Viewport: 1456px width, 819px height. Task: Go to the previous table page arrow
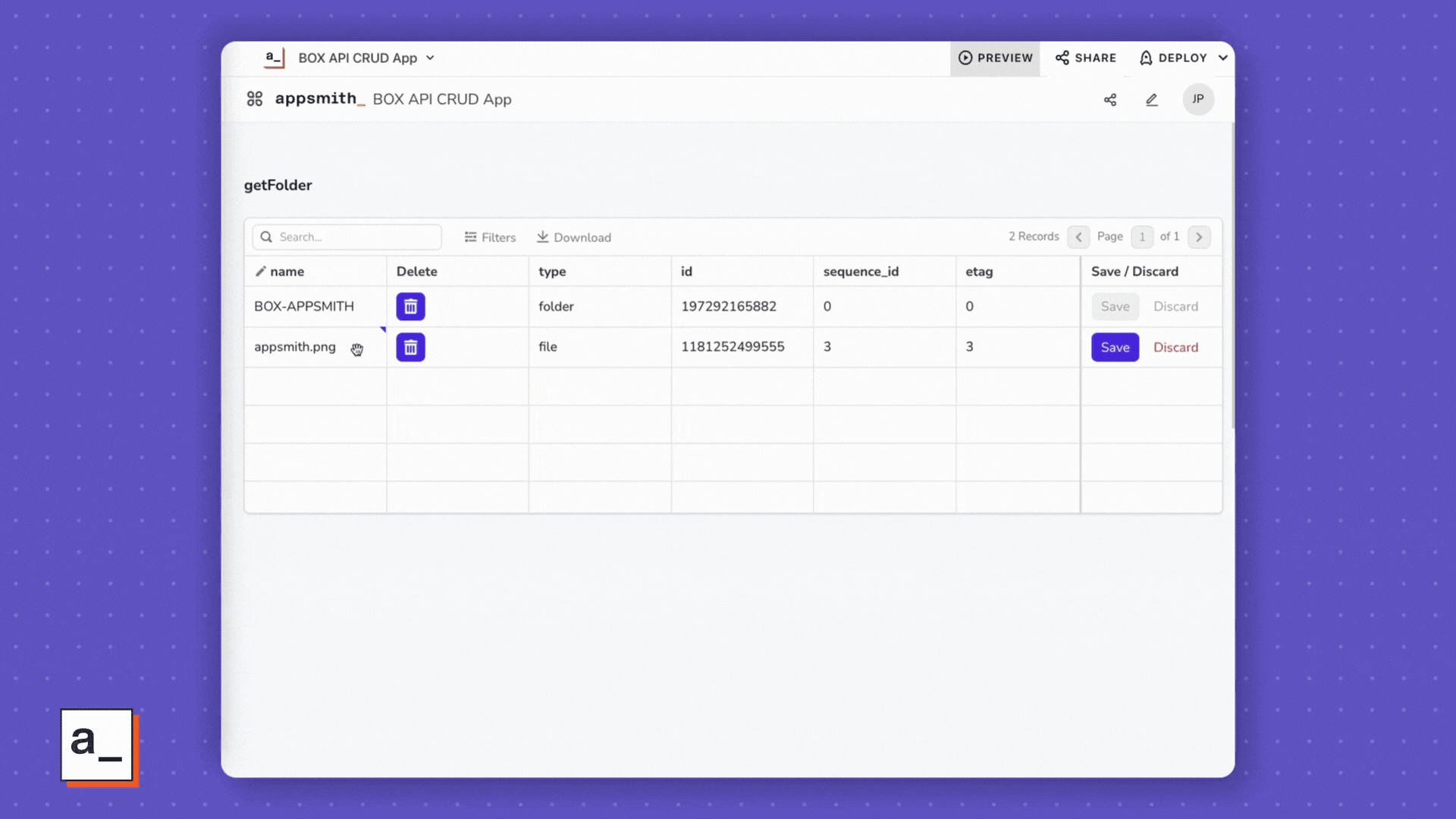click(x=1078, y=237)
